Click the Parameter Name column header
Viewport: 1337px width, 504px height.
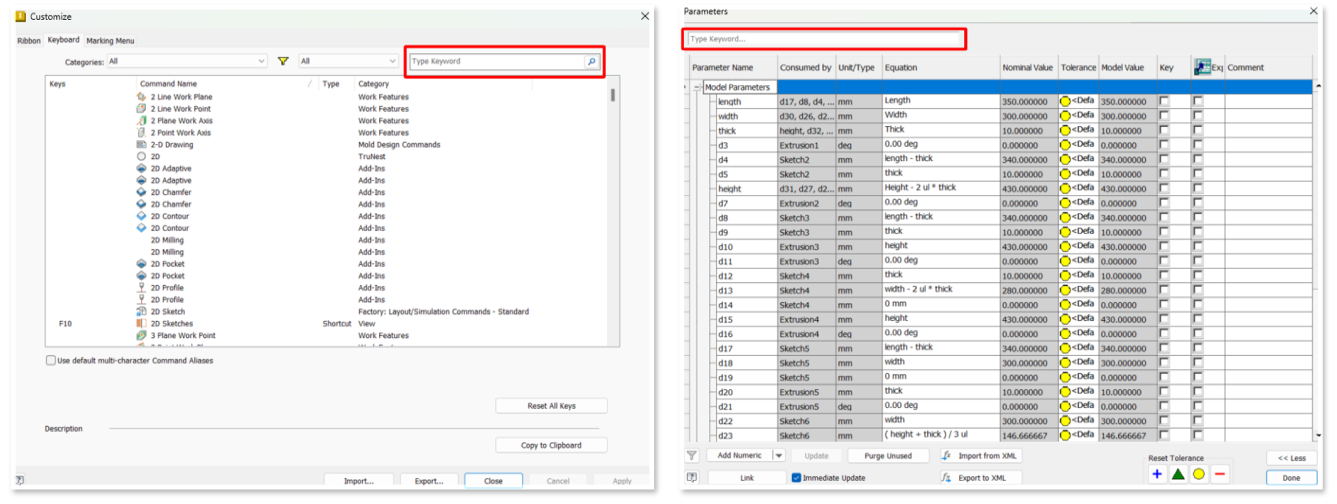click(x=732, y=67)
